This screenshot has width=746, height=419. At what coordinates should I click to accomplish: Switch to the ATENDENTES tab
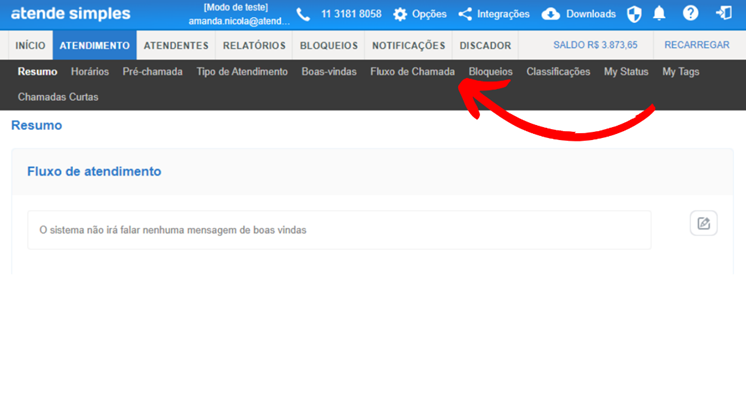[x=176, y=45]
